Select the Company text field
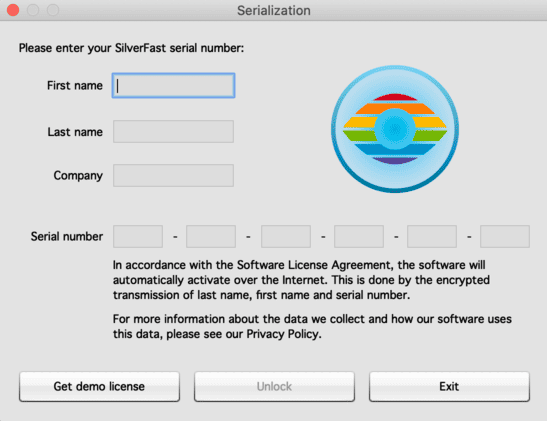Image resolution: width=547 pixels, height=421 pixels. tap(173, 175)
